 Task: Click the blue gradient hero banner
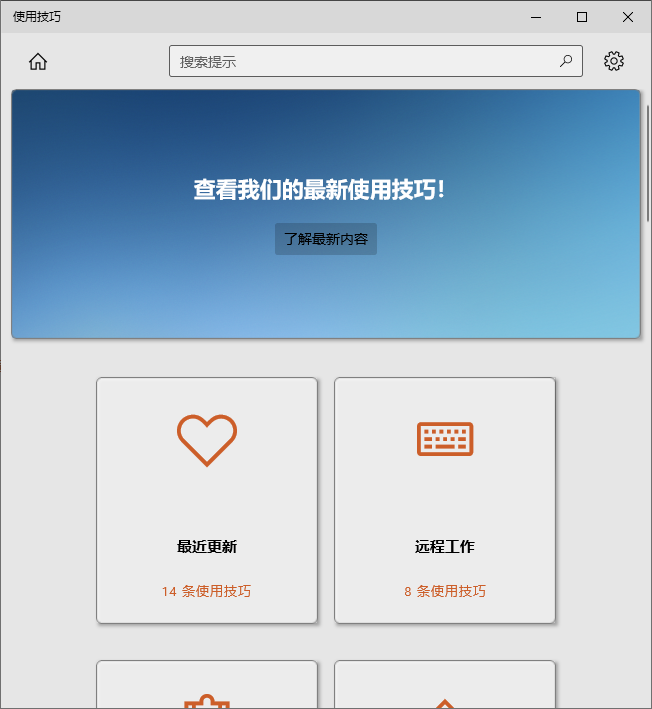tap(326, 294)
